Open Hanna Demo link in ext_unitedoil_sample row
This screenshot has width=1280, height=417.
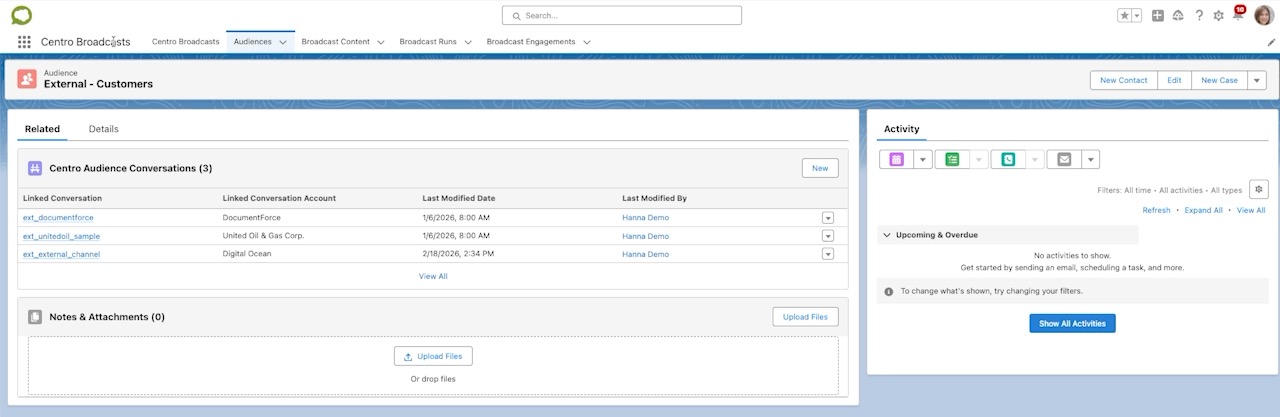[645, 236]
